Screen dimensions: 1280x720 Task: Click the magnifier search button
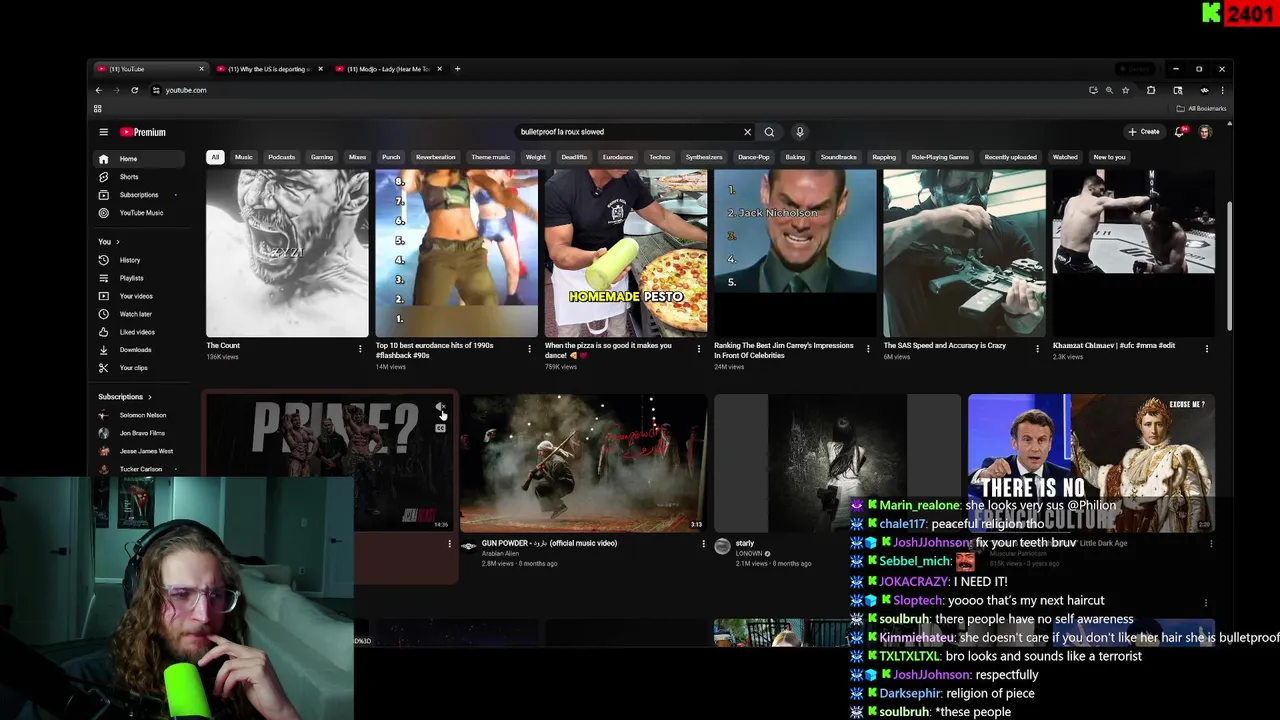click(769, 132)
